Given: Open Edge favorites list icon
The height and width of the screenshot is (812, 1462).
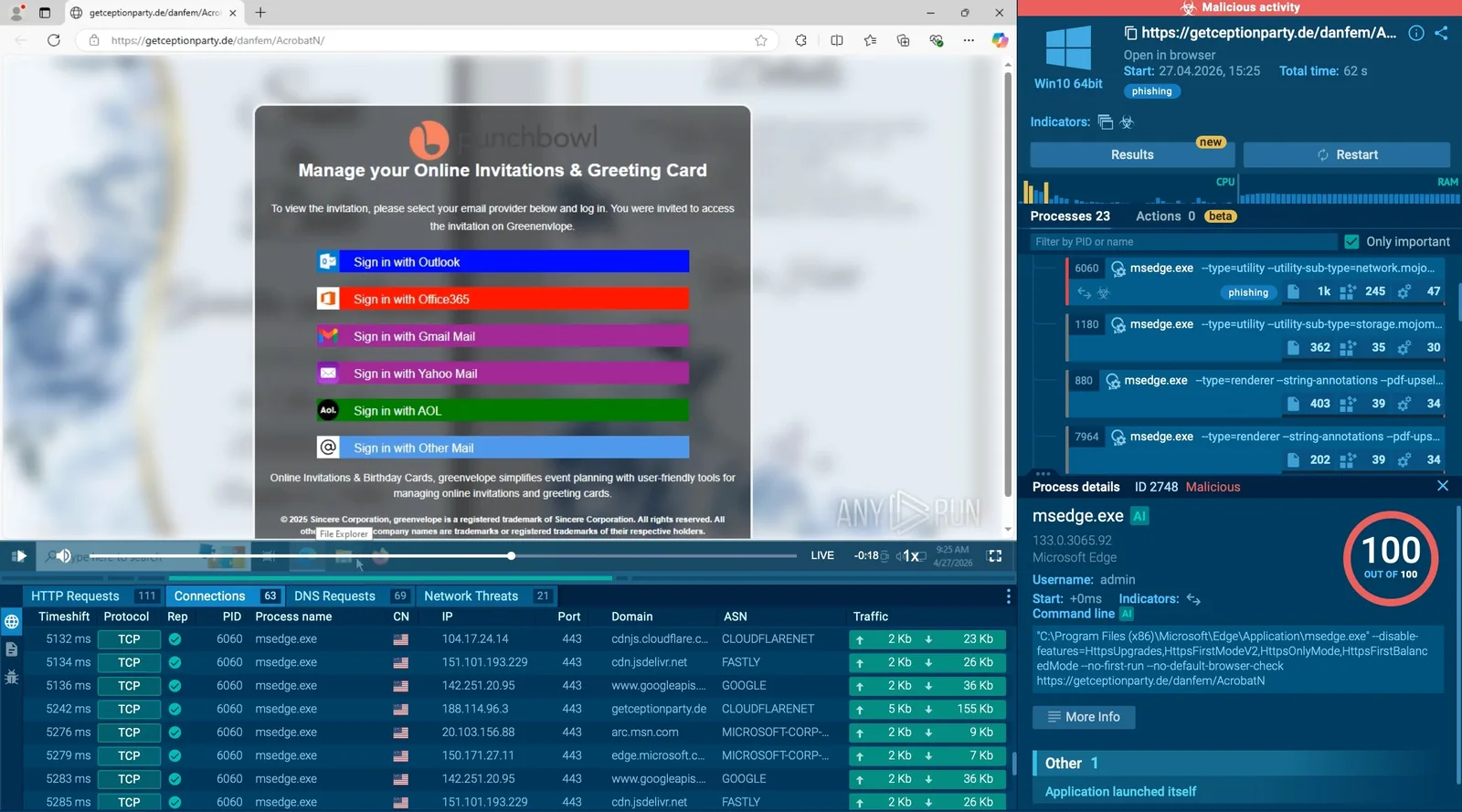Looking at the screenshot, I should pyautogui.click(x=870, y=40).
